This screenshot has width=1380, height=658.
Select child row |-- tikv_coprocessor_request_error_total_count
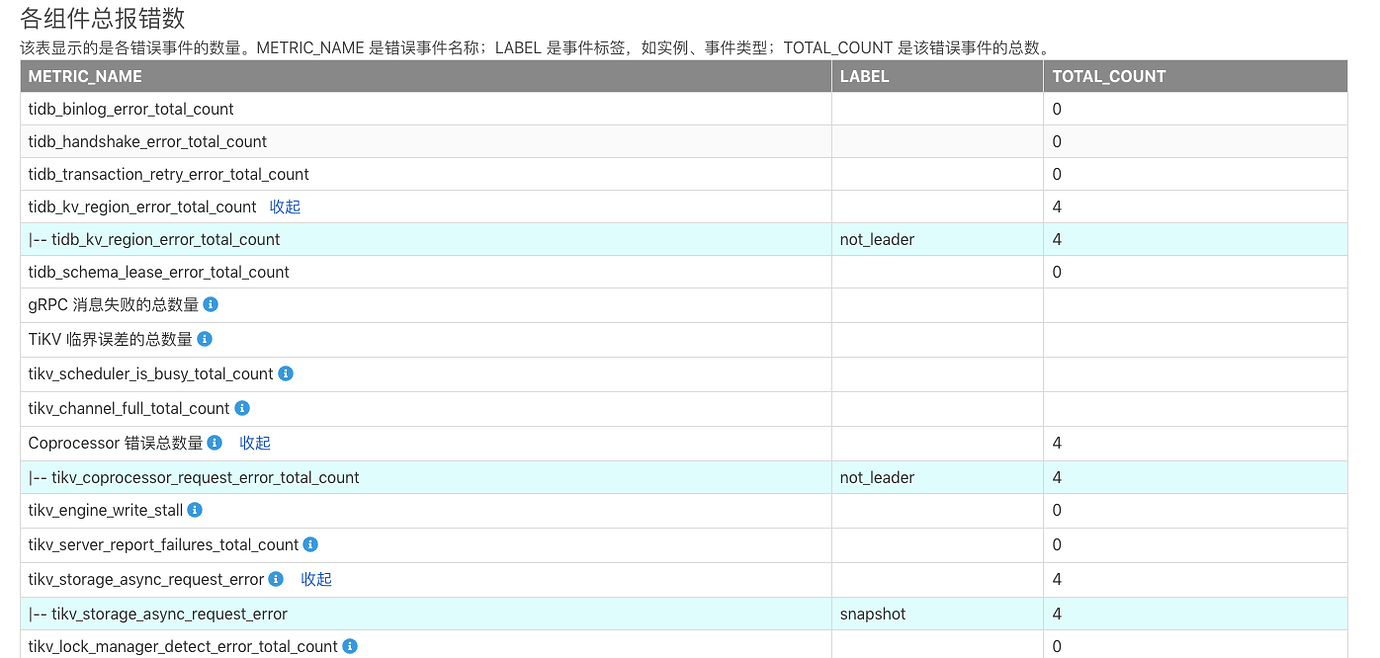tap(194, 478)
